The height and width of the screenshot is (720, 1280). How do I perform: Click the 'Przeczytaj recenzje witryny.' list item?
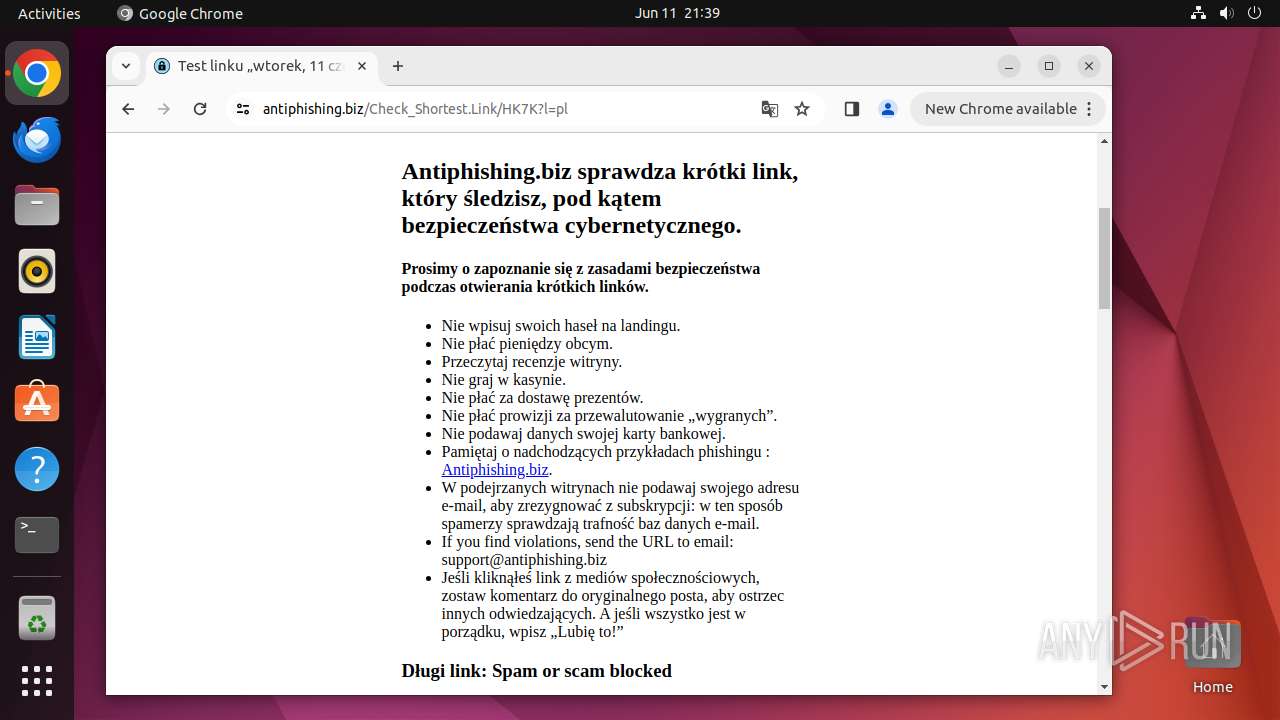coord(532,362)
